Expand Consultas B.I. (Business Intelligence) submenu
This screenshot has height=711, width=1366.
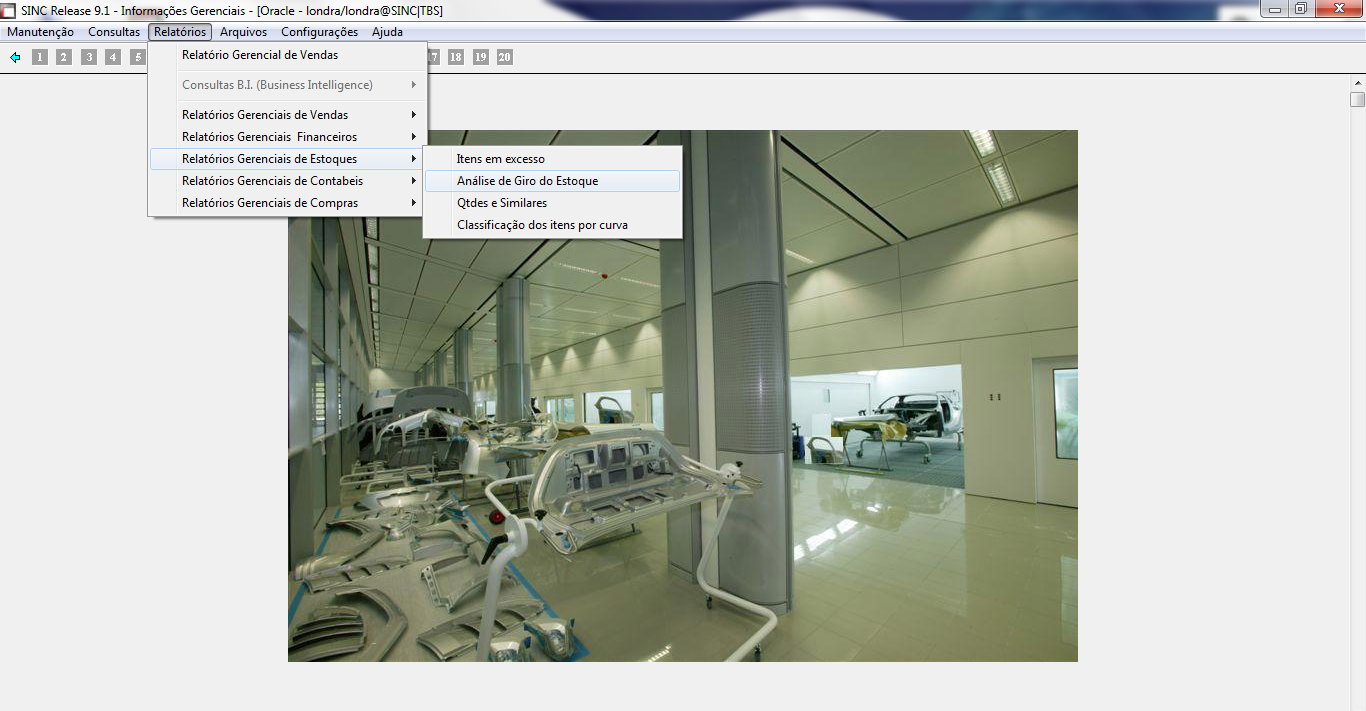(288, 85)
